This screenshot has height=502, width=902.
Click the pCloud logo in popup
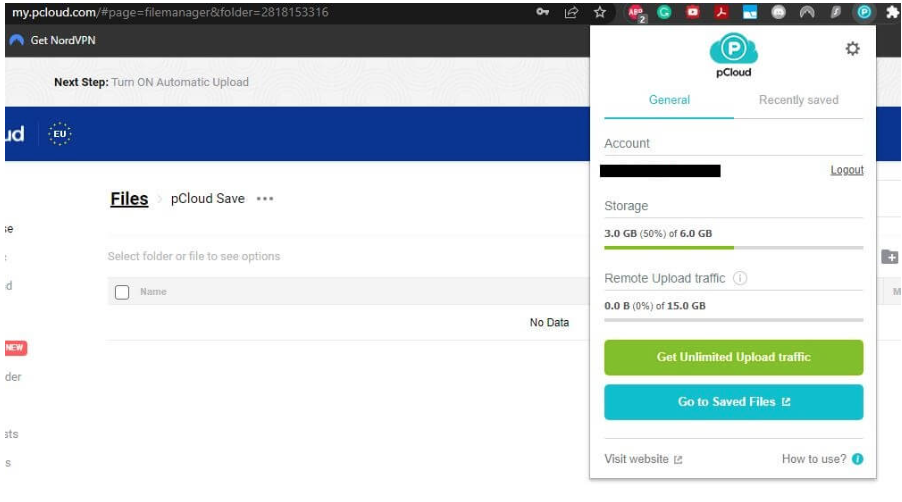733,55
